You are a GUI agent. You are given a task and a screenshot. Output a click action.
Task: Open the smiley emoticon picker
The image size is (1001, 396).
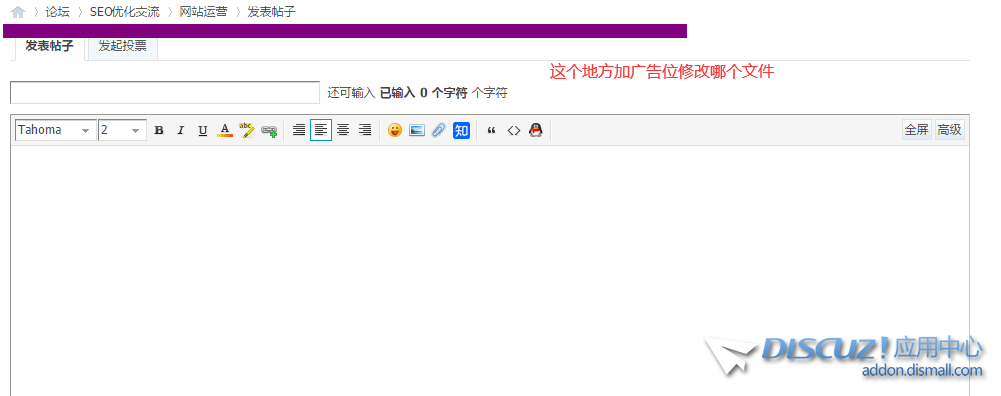coord(395,130)
